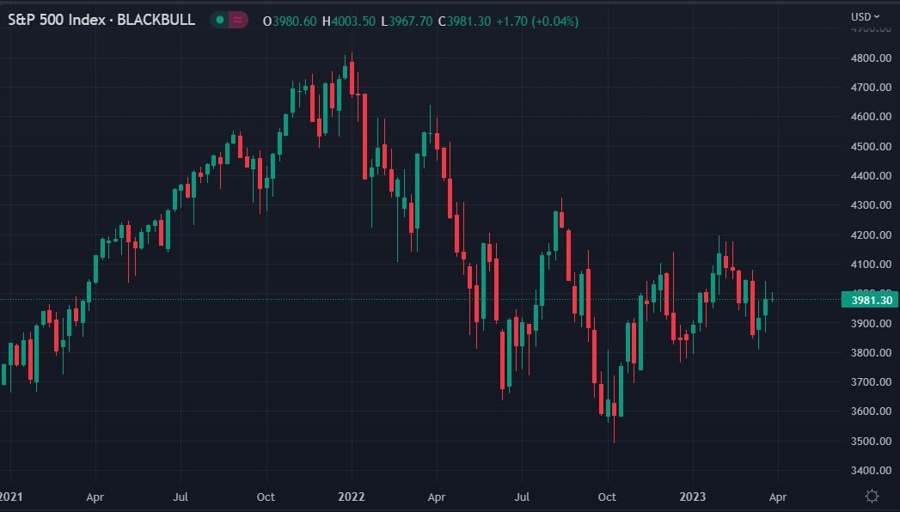Click the 4300.00 price axis label
900x512 pixels.
pyautogui.click(x=871, y=205)
